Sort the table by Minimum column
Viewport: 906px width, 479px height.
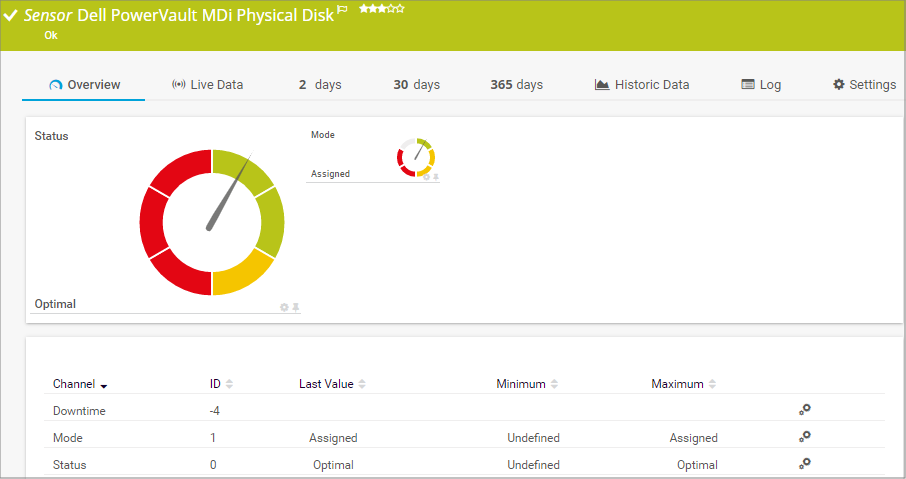526,384
